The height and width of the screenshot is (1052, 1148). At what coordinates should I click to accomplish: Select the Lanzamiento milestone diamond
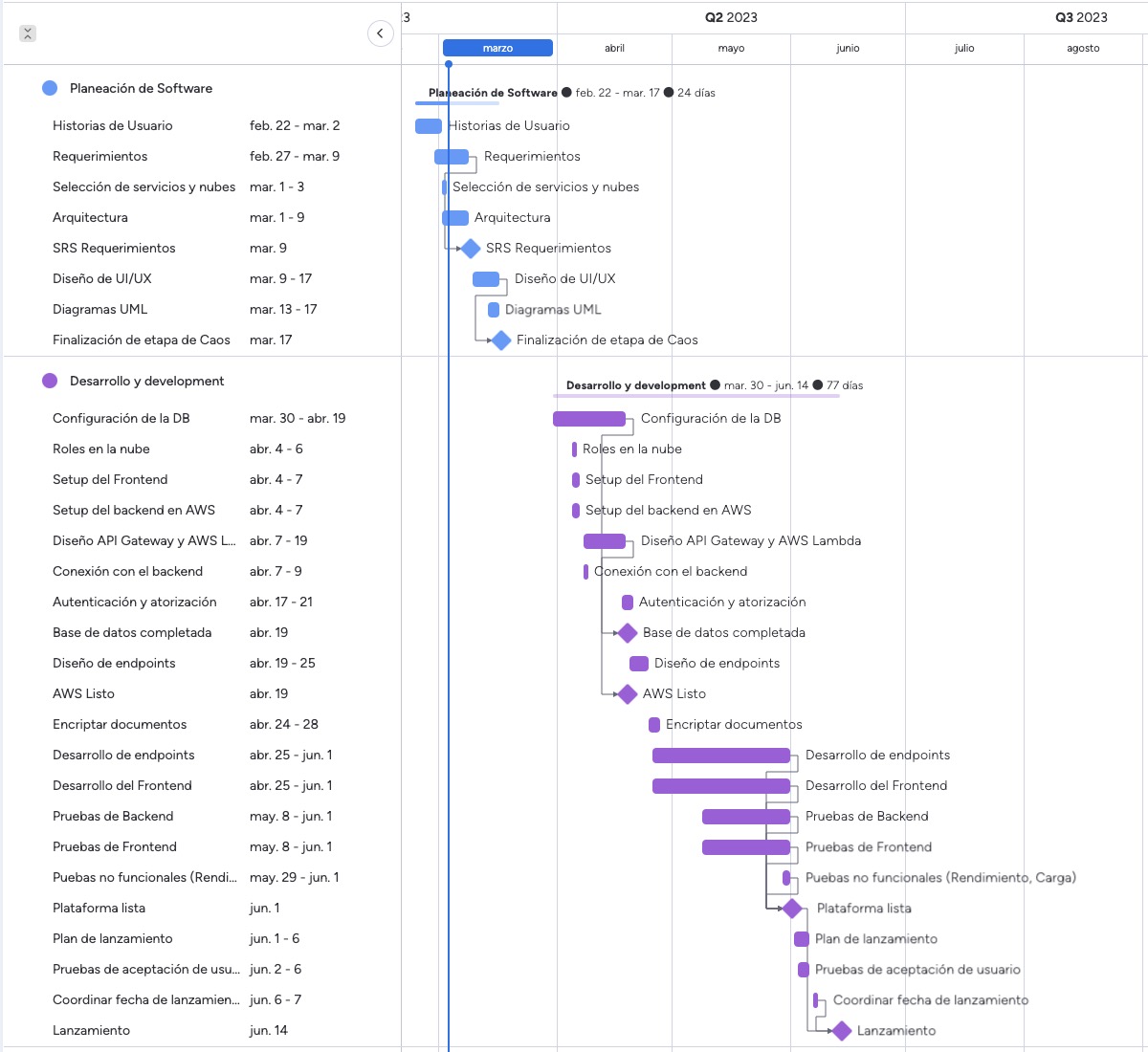[842, 1031]
